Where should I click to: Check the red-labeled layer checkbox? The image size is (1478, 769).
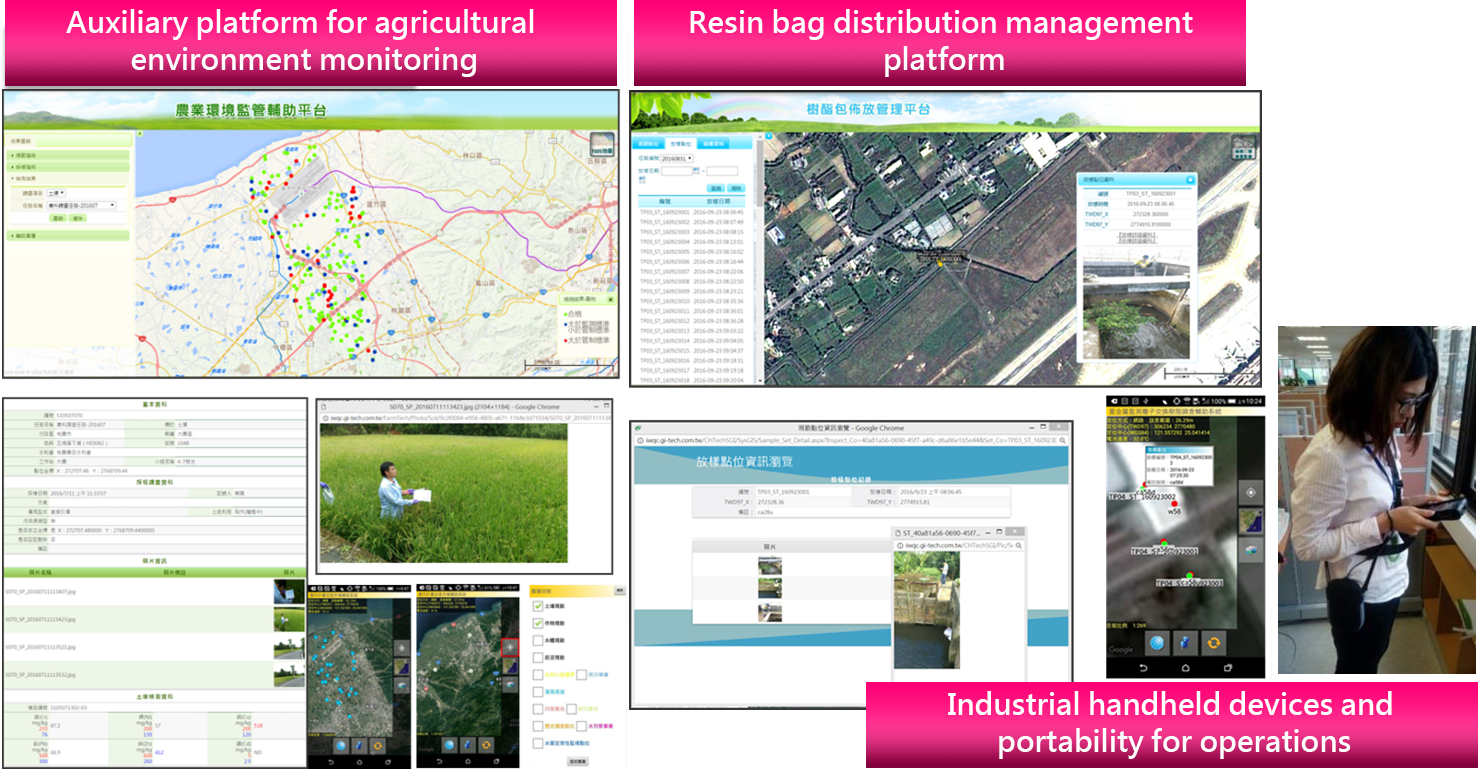(x=538, y=709)
